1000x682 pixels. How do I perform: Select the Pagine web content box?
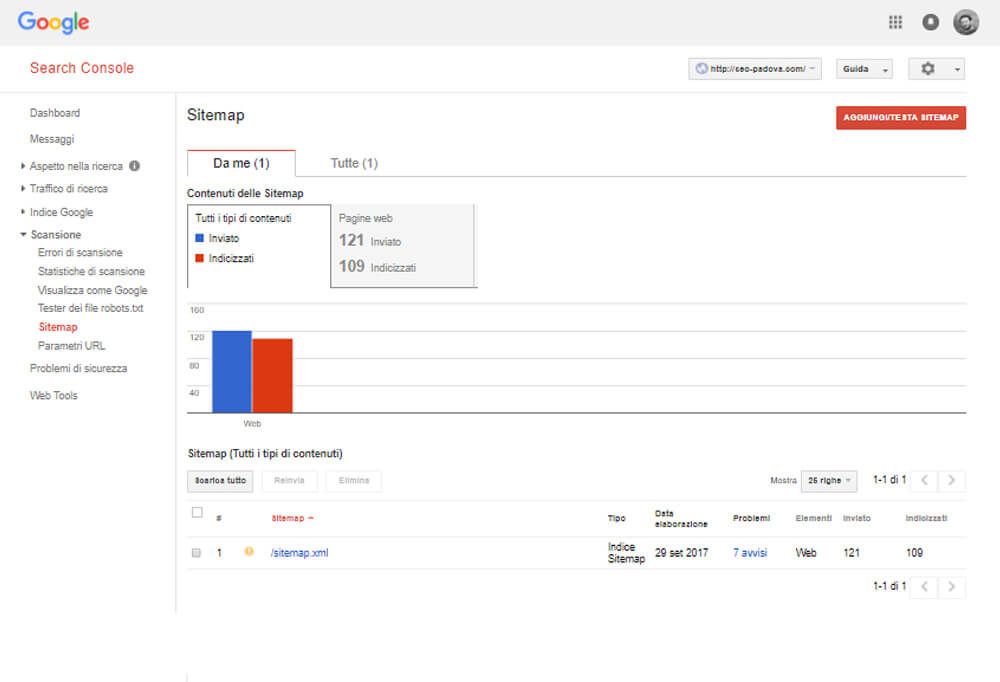click(403, 246)
